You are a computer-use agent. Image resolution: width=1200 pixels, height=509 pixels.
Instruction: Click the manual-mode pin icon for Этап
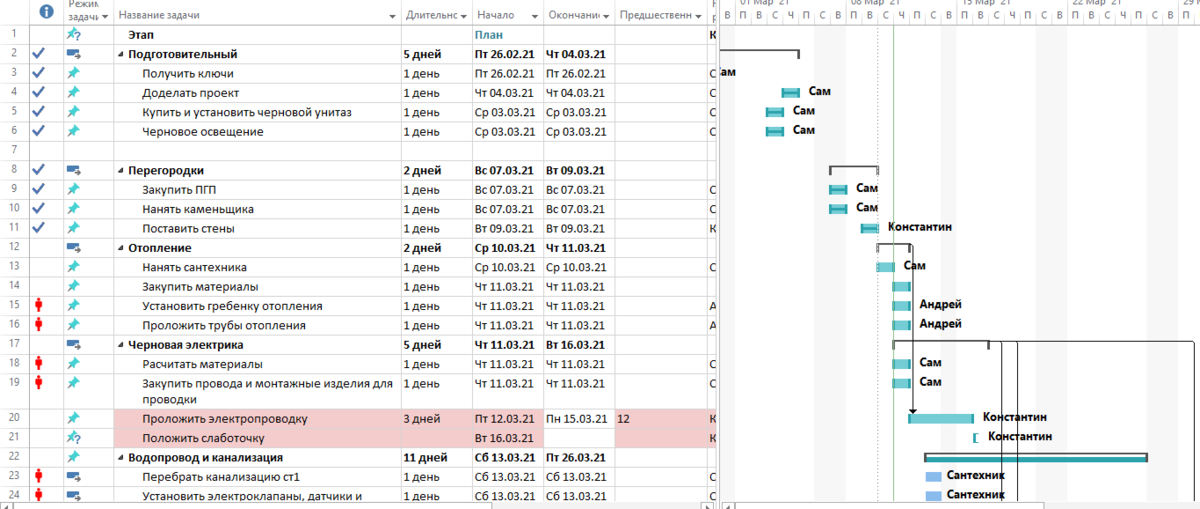(74, 34)
